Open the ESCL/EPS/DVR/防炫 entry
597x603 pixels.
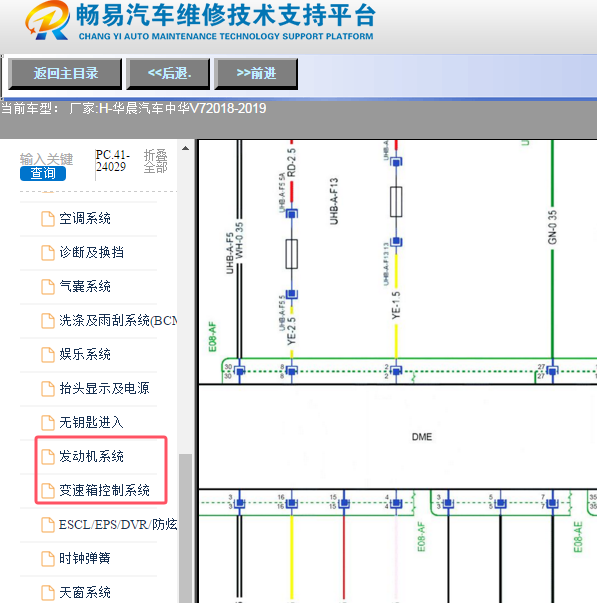tap(118, 524)
